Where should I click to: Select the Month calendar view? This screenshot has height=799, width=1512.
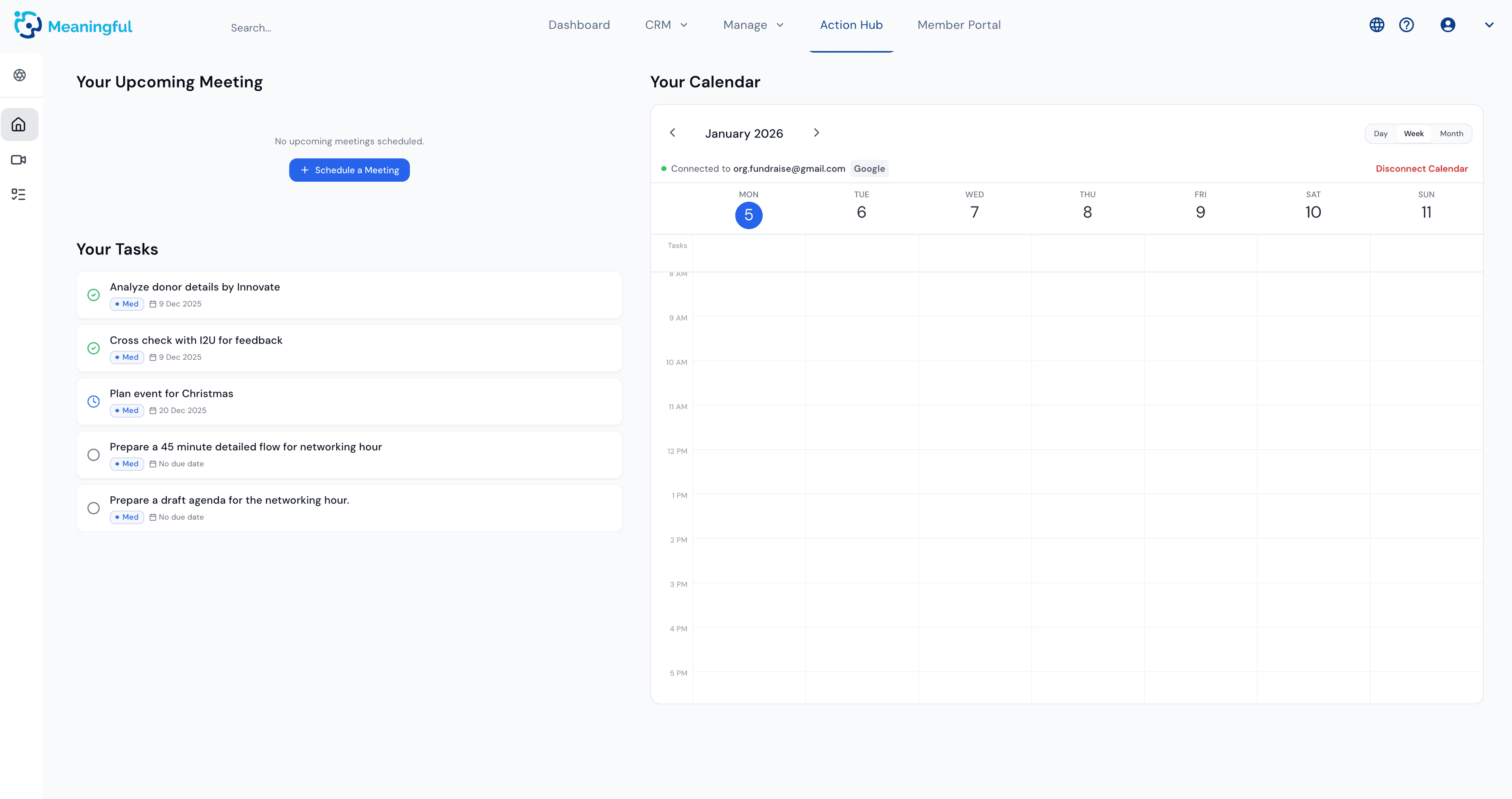[1451, 133]
